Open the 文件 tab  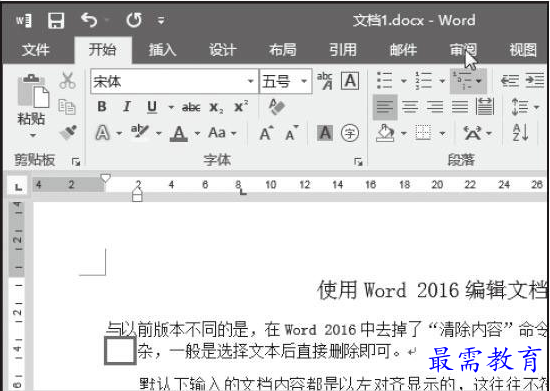pyautogui.click(x=35, y=50)
